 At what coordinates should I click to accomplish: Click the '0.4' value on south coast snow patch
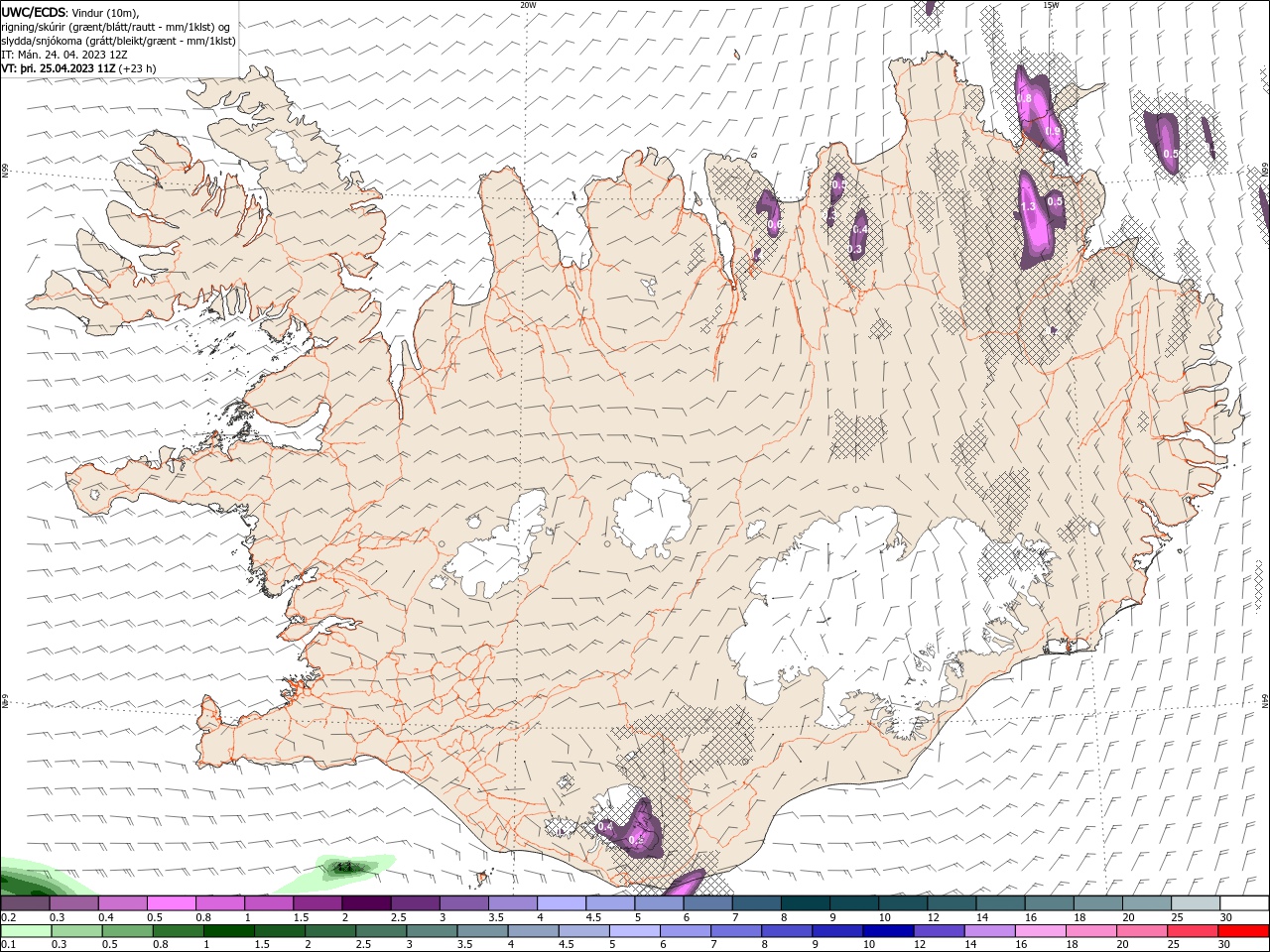tap(605, 826)
